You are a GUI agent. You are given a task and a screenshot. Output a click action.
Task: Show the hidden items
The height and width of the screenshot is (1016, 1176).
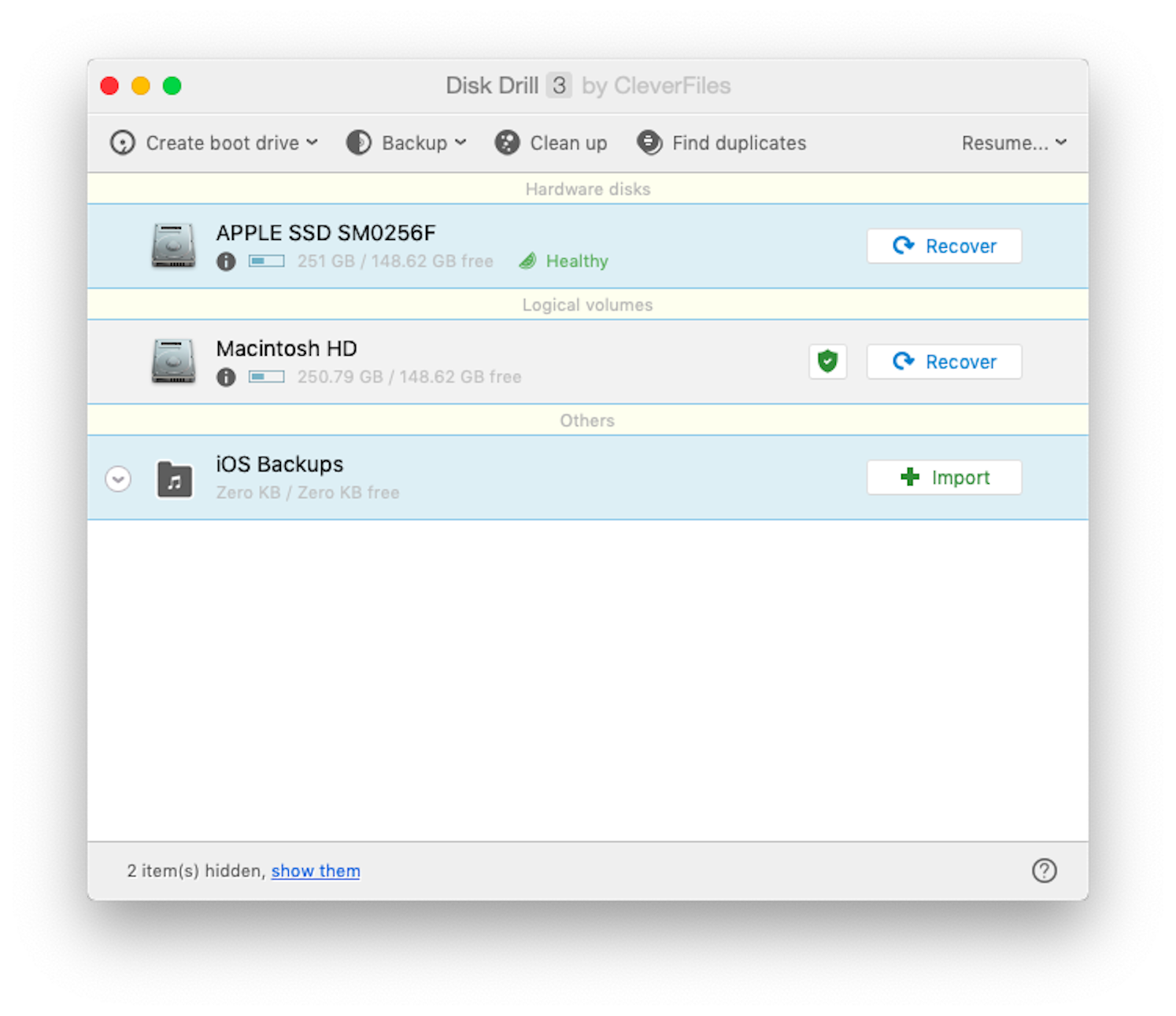coord(315,870)
